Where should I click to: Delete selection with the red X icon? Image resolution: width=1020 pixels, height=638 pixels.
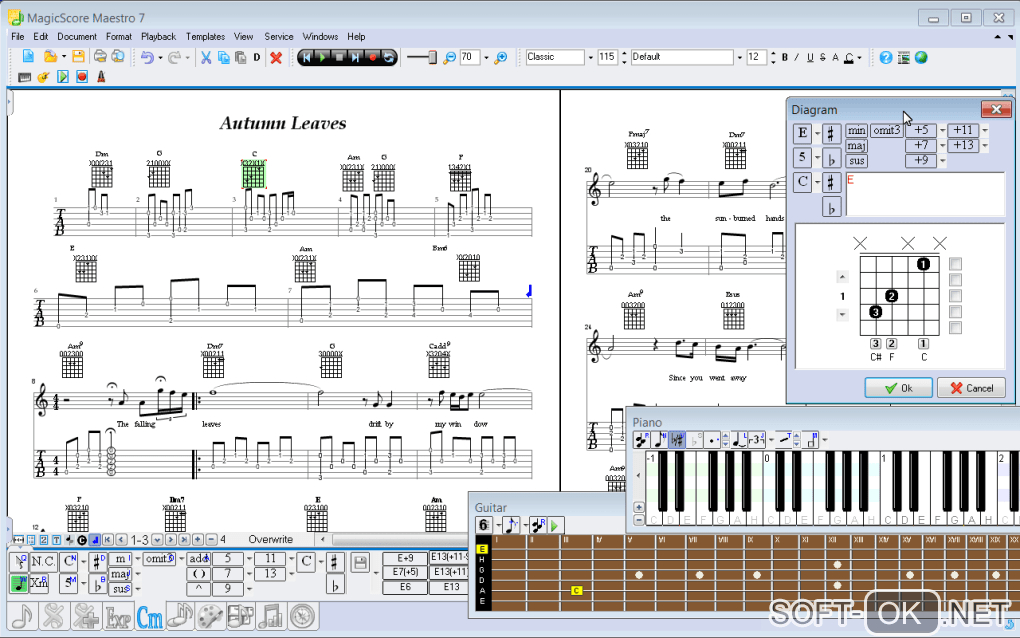[x=276, y=57]
